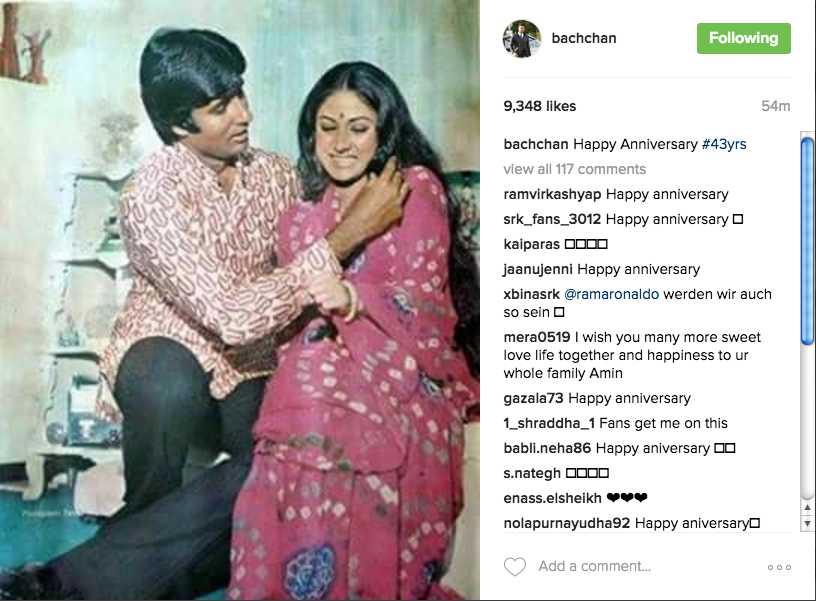Open nolapurnayudha92's commenter profile
This screenshot has height=601, width=816.
(567, 523)
